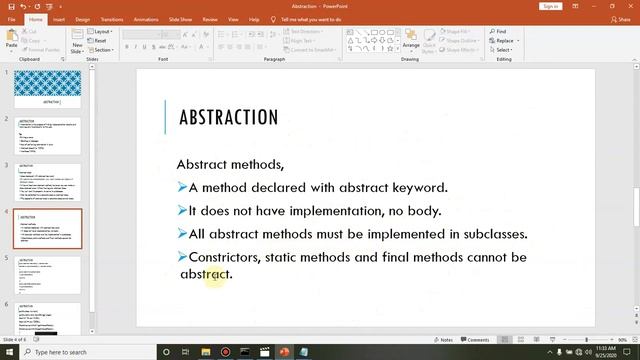Start slideshow from Quick Access toolbar
This screenshot has width=640, height=360.
tap(49, 7)
